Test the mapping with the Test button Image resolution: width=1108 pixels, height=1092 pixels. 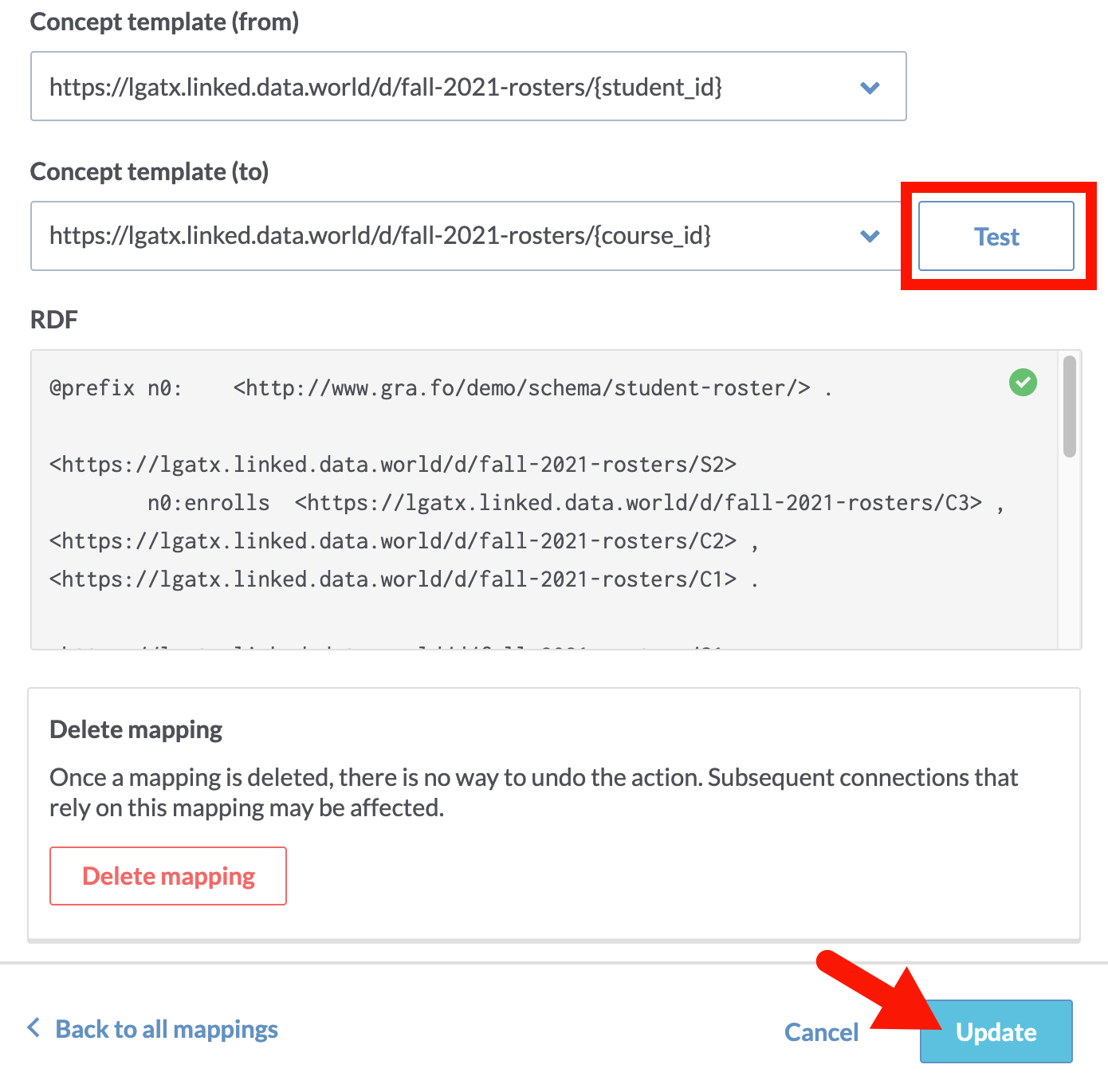(996, 236)
